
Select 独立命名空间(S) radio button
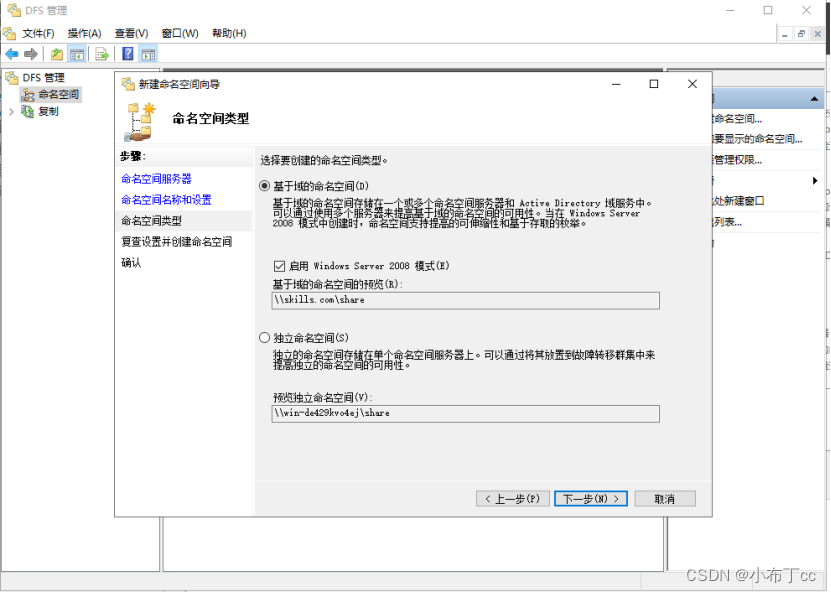point(264,338)
